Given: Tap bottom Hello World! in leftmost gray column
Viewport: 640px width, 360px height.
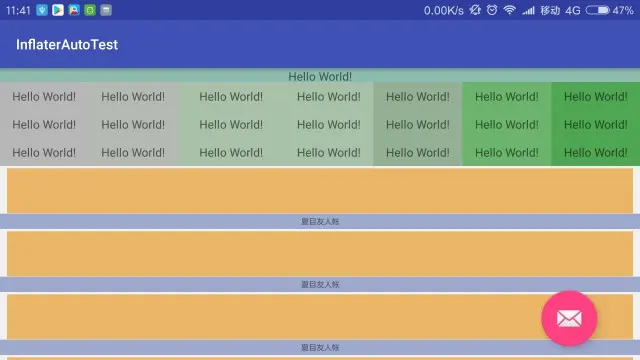Looking at the screenshot, I should pyautogui.click(x=44, y=153).
